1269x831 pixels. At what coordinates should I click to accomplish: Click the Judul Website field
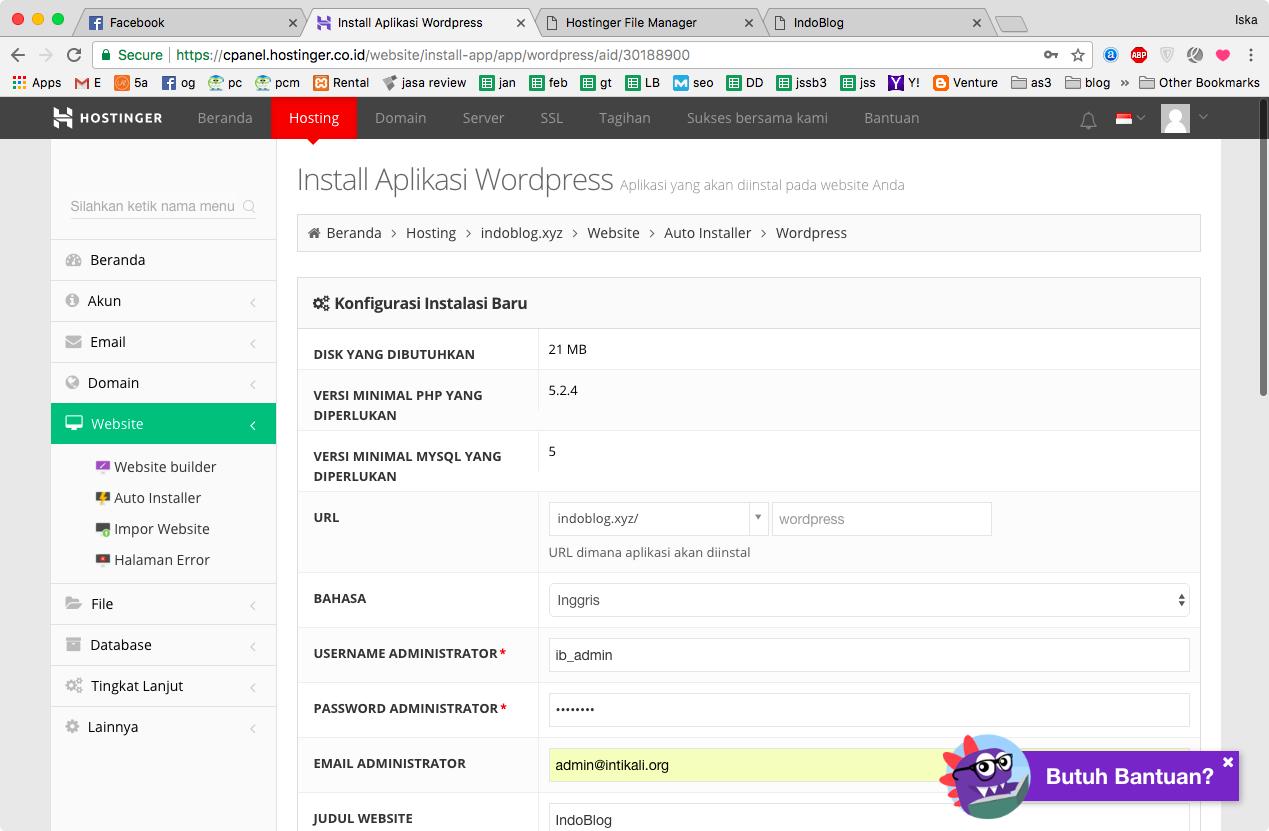869,818
